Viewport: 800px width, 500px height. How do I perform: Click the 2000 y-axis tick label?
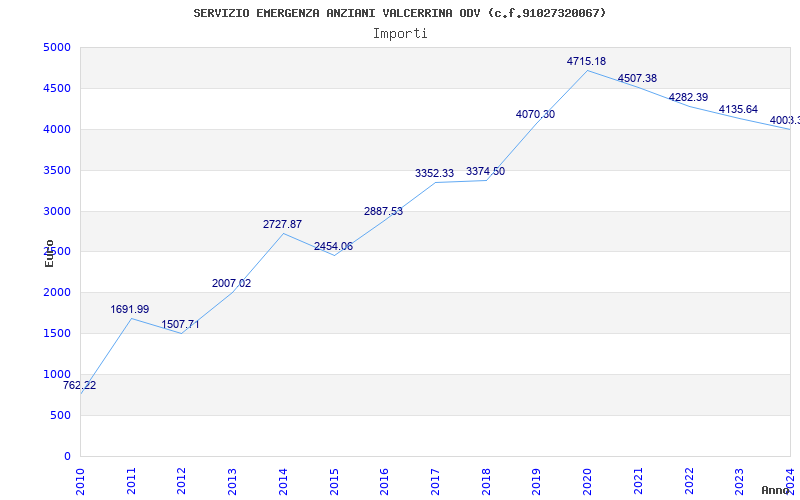57,293
